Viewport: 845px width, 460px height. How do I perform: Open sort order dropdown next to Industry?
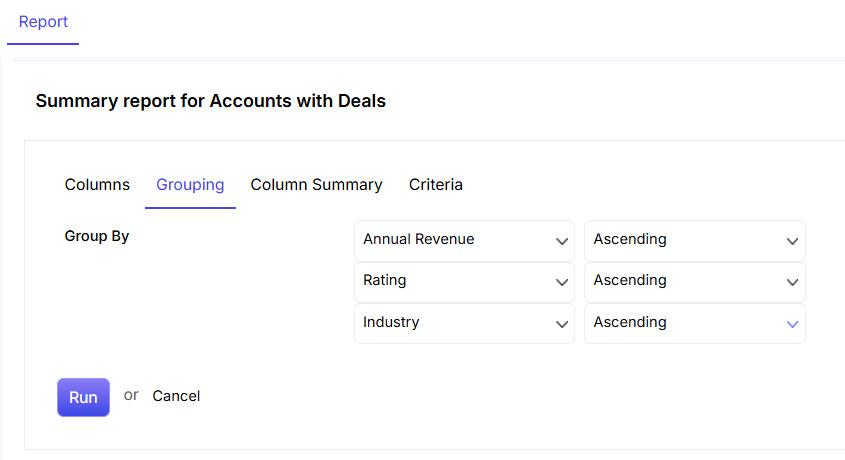pyautogui.click(x=695, y=324)
